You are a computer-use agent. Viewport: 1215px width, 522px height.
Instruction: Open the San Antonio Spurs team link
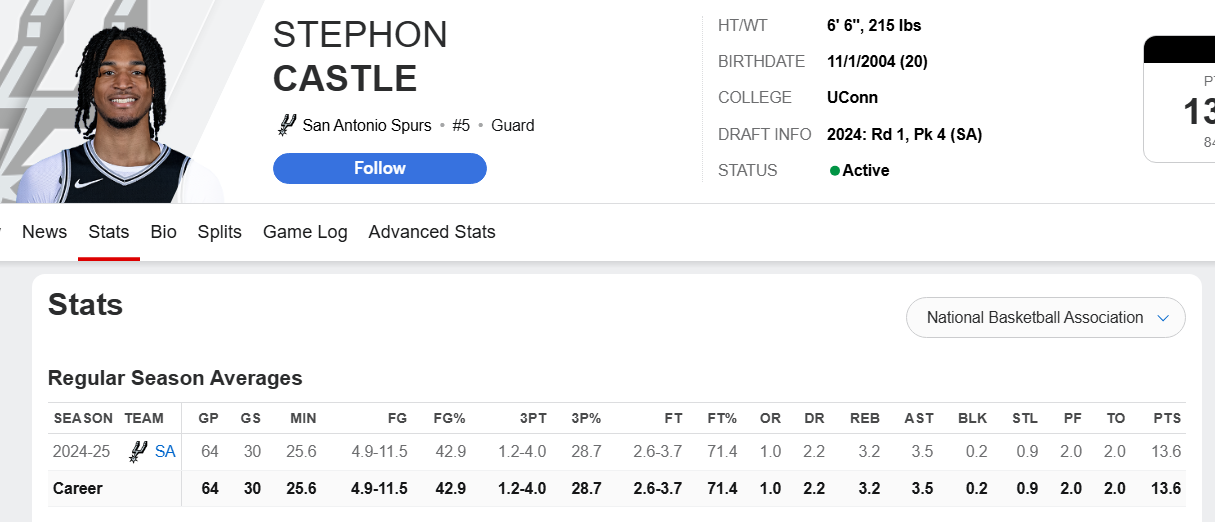[x=367, y=125]
